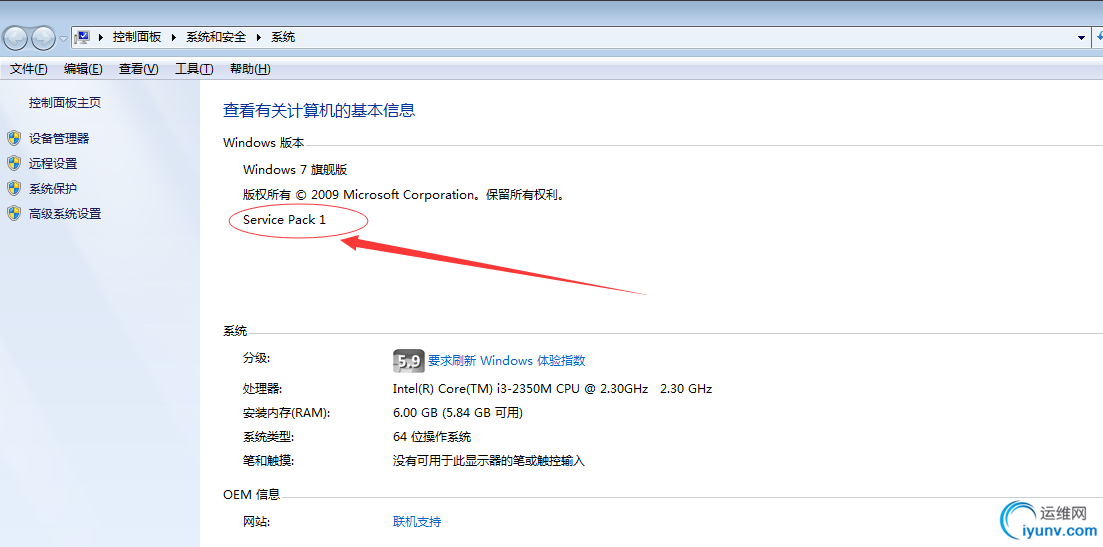
Task: Click the computer icon in address bar
Action: (82, 37)
